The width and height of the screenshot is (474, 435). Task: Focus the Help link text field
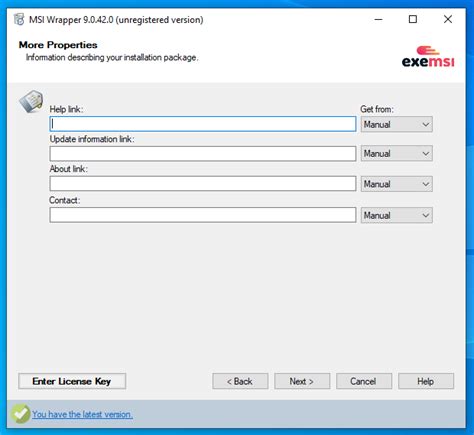coord(203,124)
